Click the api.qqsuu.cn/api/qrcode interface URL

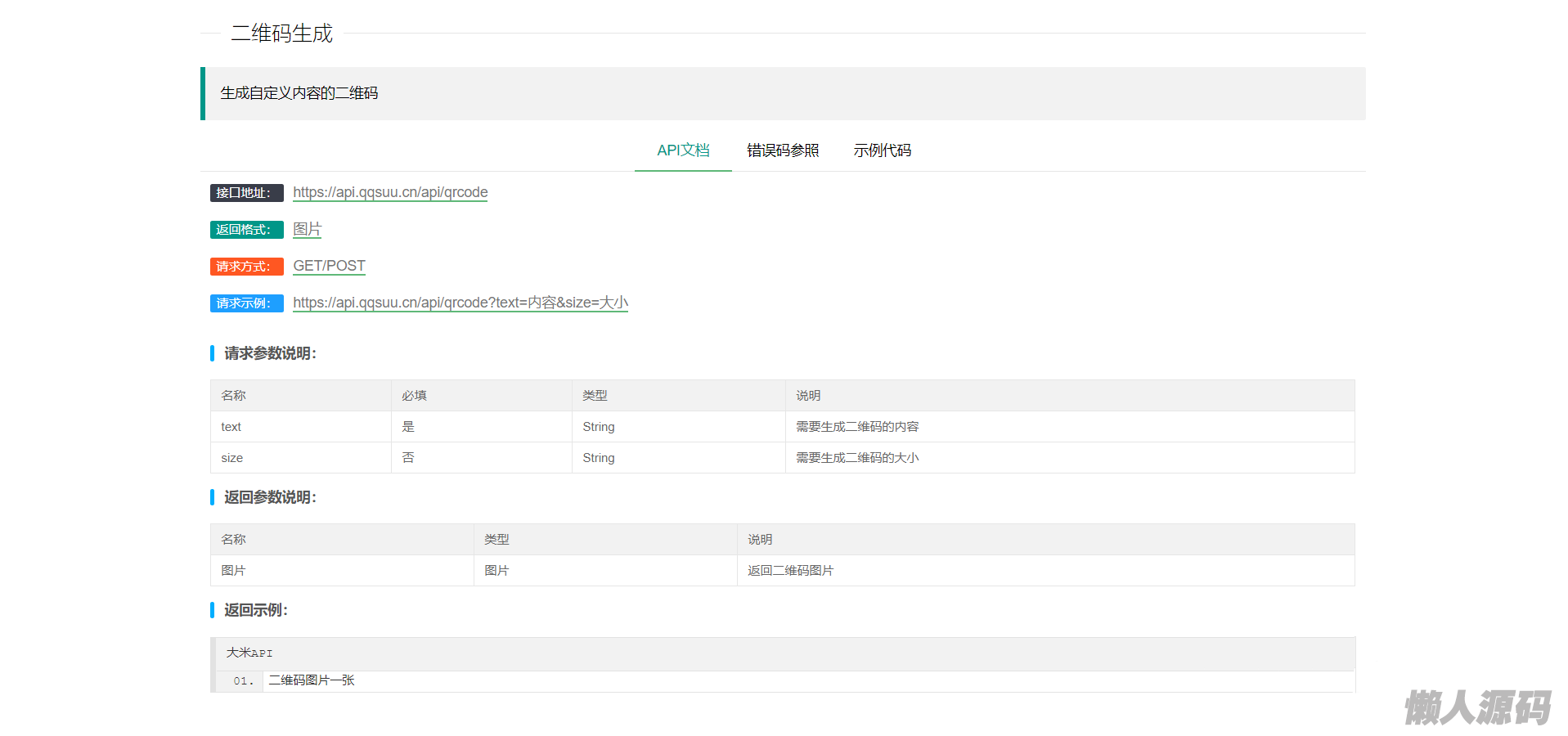click(x=390, y=192)
